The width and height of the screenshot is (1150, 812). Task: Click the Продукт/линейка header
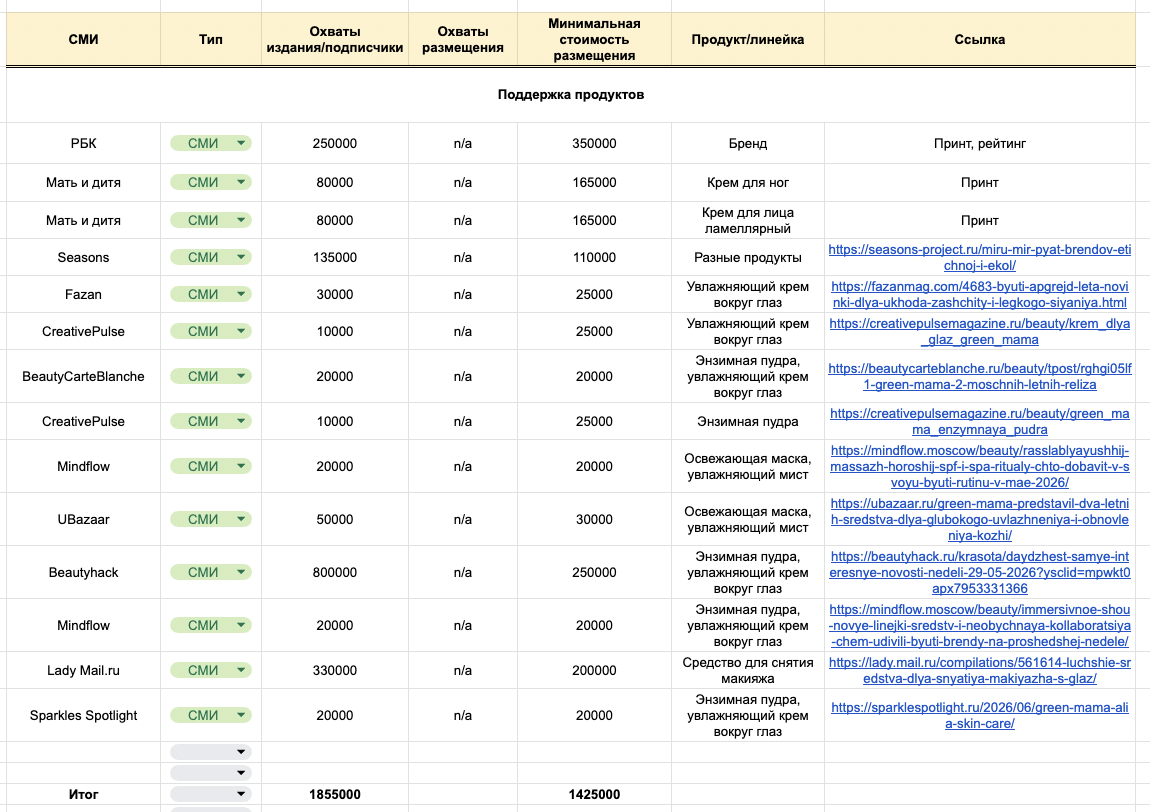(747, 39)
